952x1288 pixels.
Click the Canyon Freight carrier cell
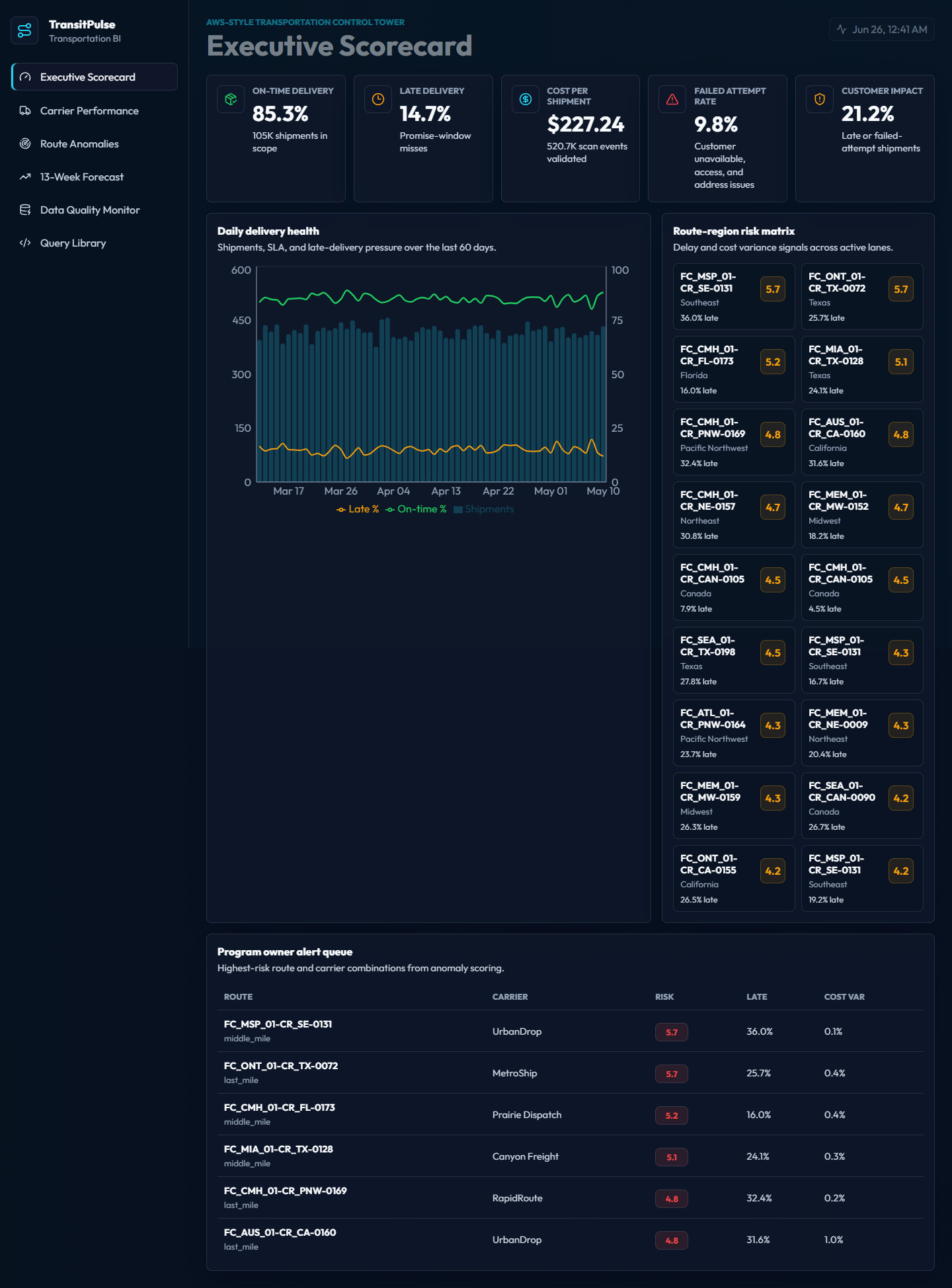pos(526,1156)
